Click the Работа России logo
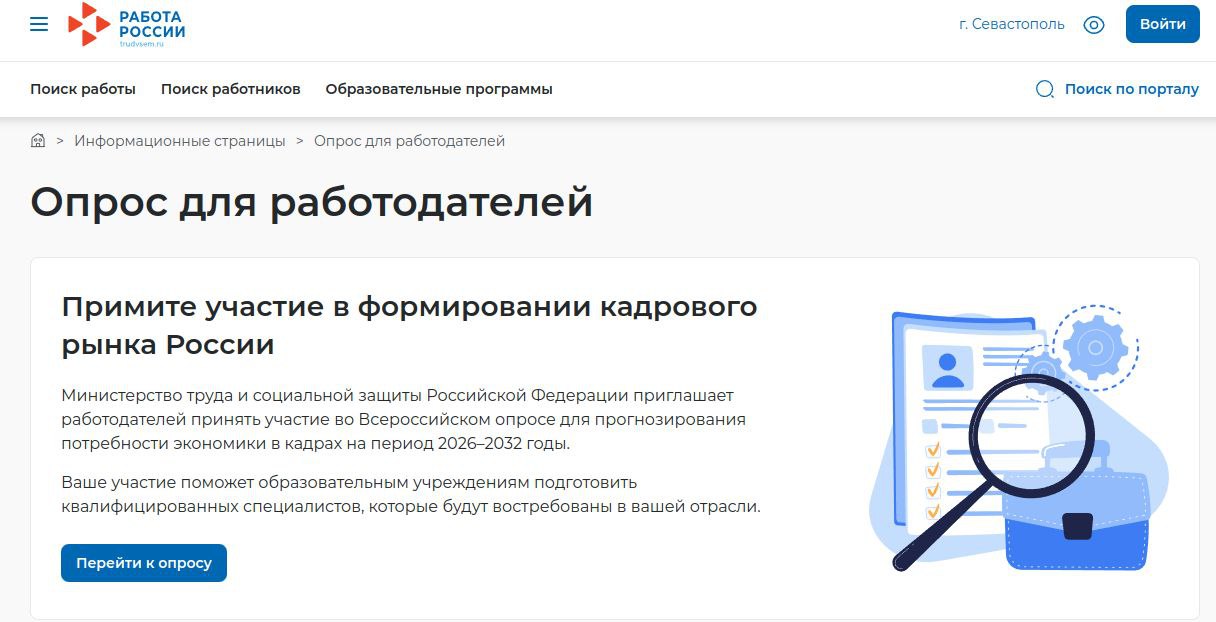The height and width of the screenshot is (622, 1216). 127,24
